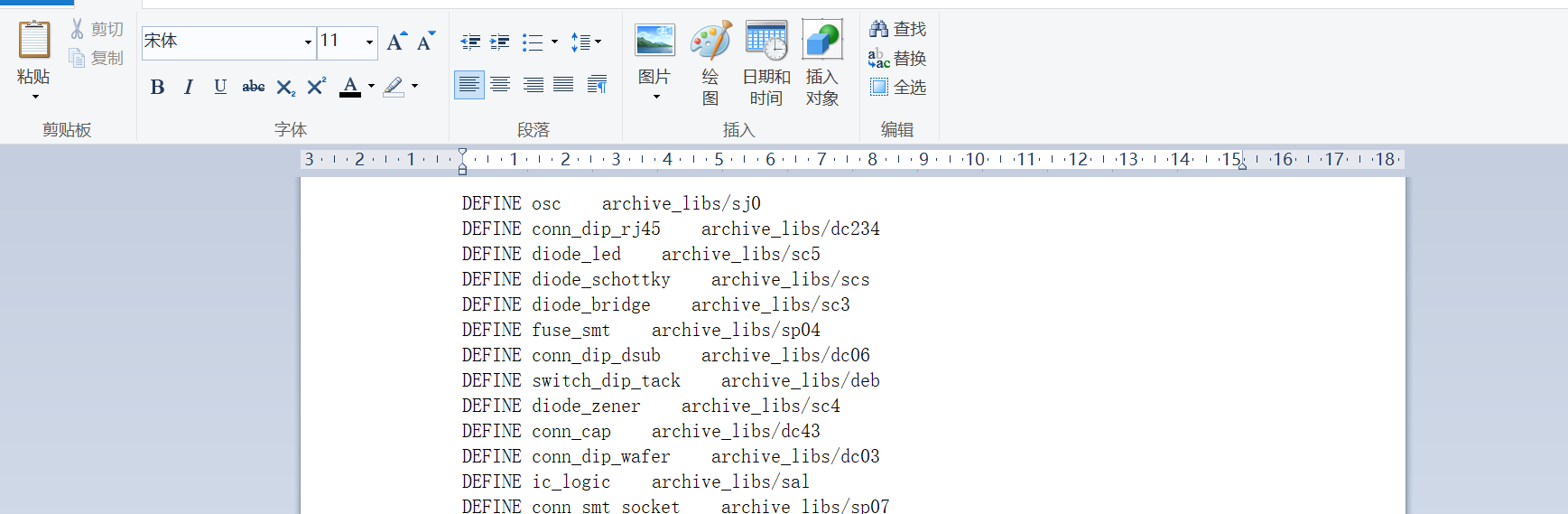Click Find (查找) in editing group
Screen dimensions: 1568x514
[898, 29]
